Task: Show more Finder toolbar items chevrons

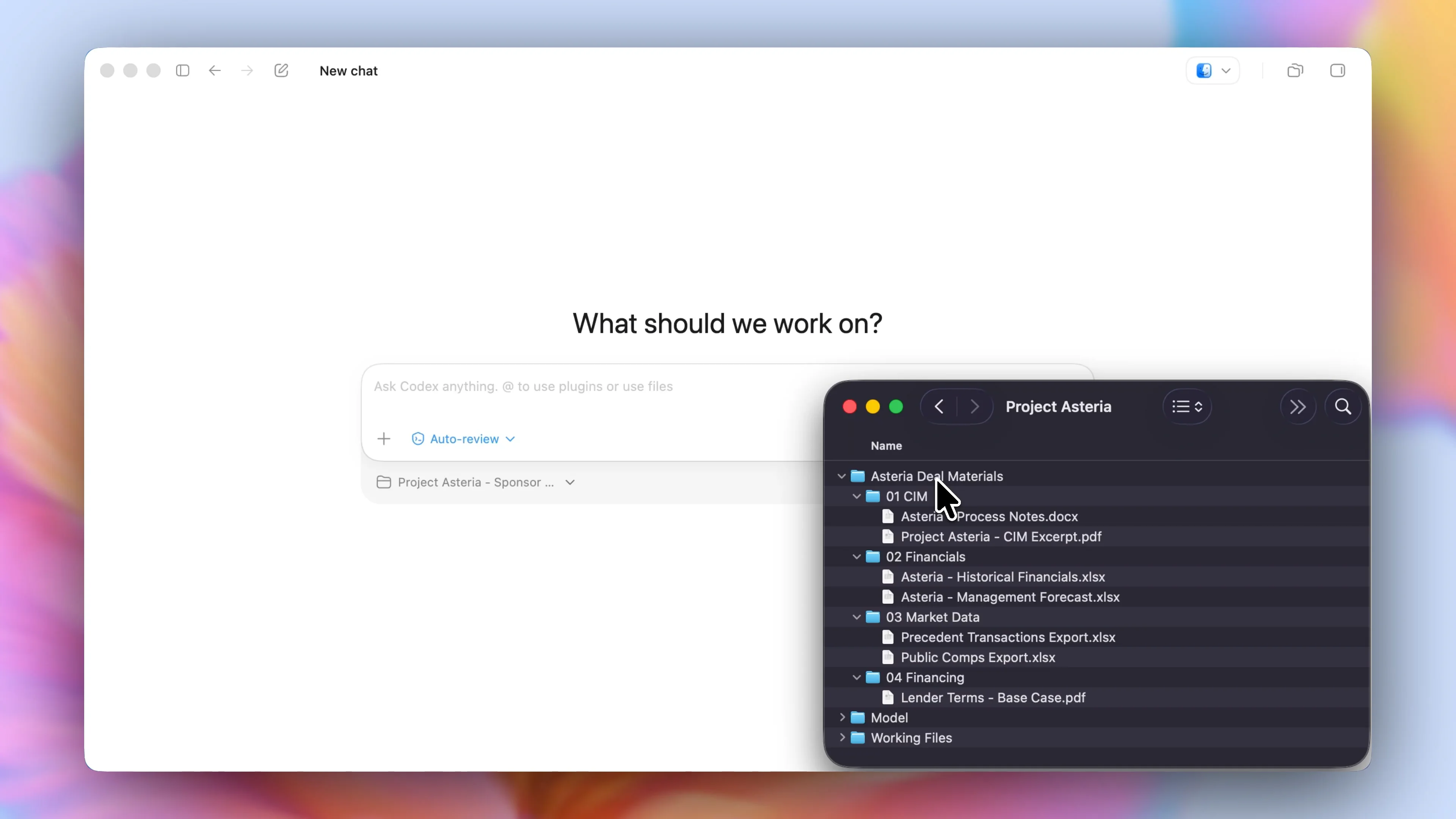Action: pyautogui.click(x=1298, y=406)
